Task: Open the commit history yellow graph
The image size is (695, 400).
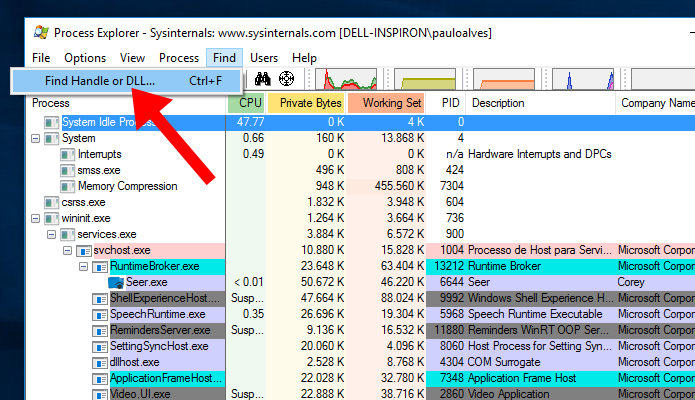Action: point(425,79)
